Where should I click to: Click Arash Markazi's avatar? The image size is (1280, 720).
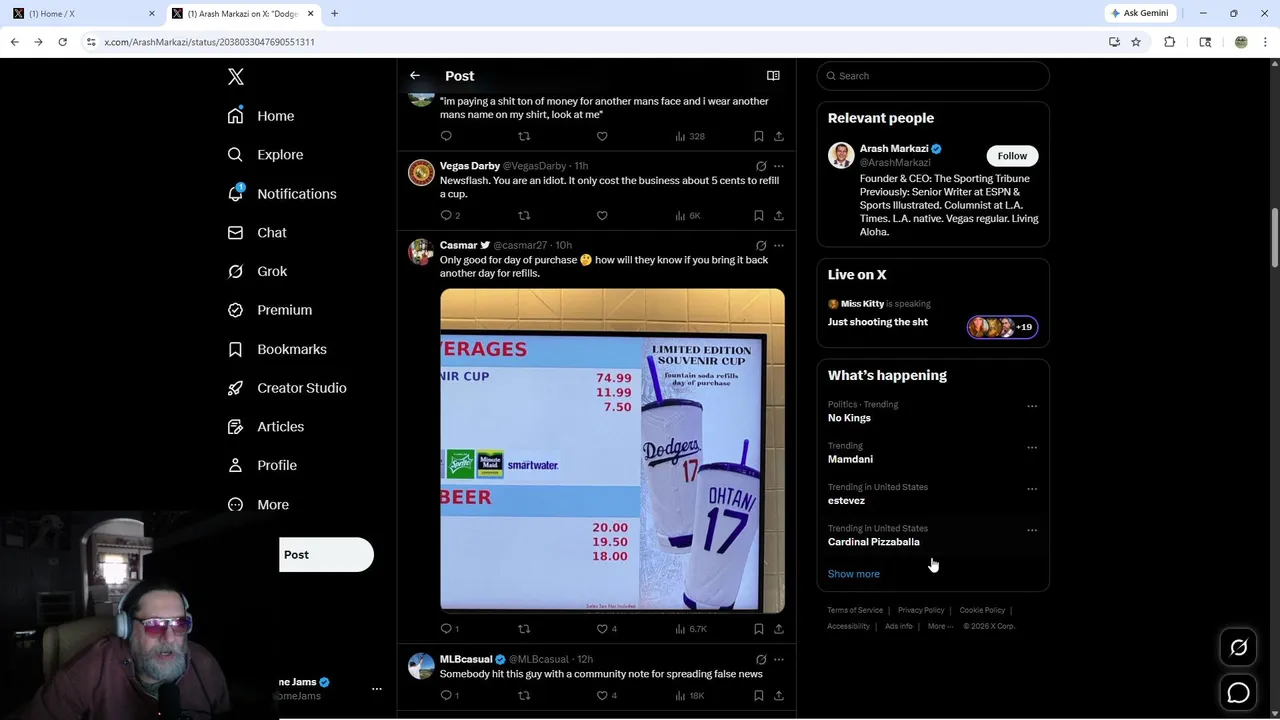click(841, 155)
